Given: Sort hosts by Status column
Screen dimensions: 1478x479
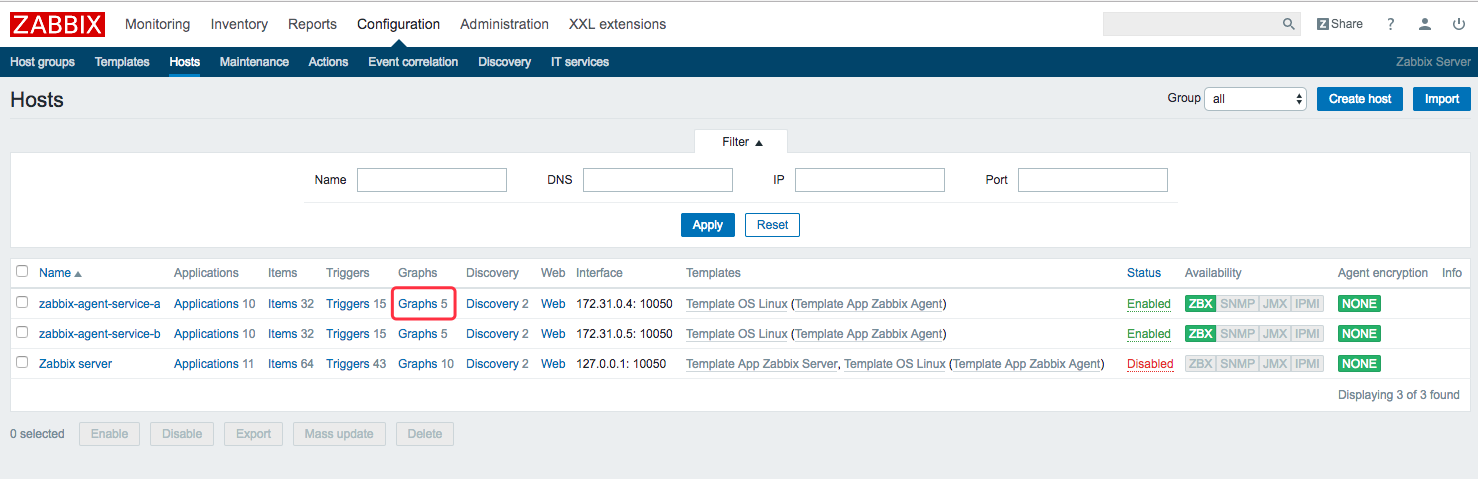Looking at the screenshot, I should click(1144, 273).
